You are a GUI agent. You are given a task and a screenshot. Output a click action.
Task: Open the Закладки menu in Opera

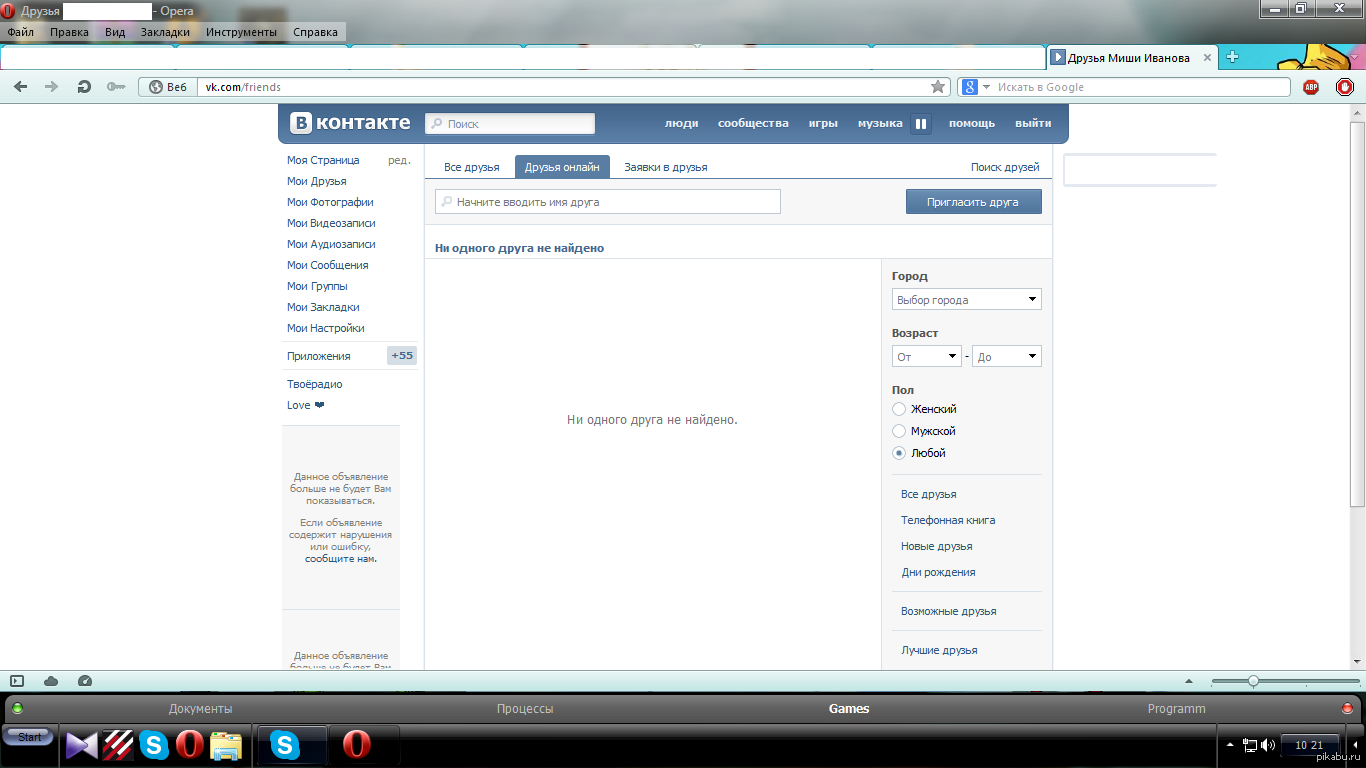point(165,32)
